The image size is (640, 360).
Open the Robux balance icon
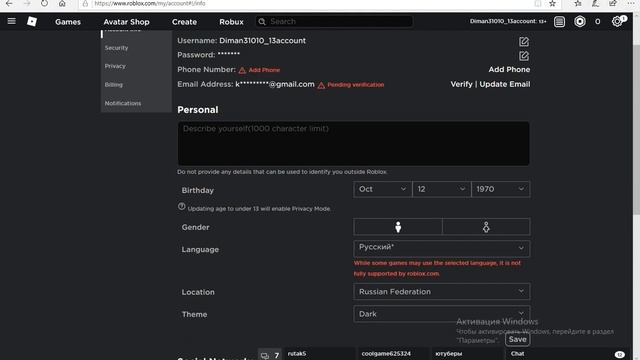[x=580, y=22]
